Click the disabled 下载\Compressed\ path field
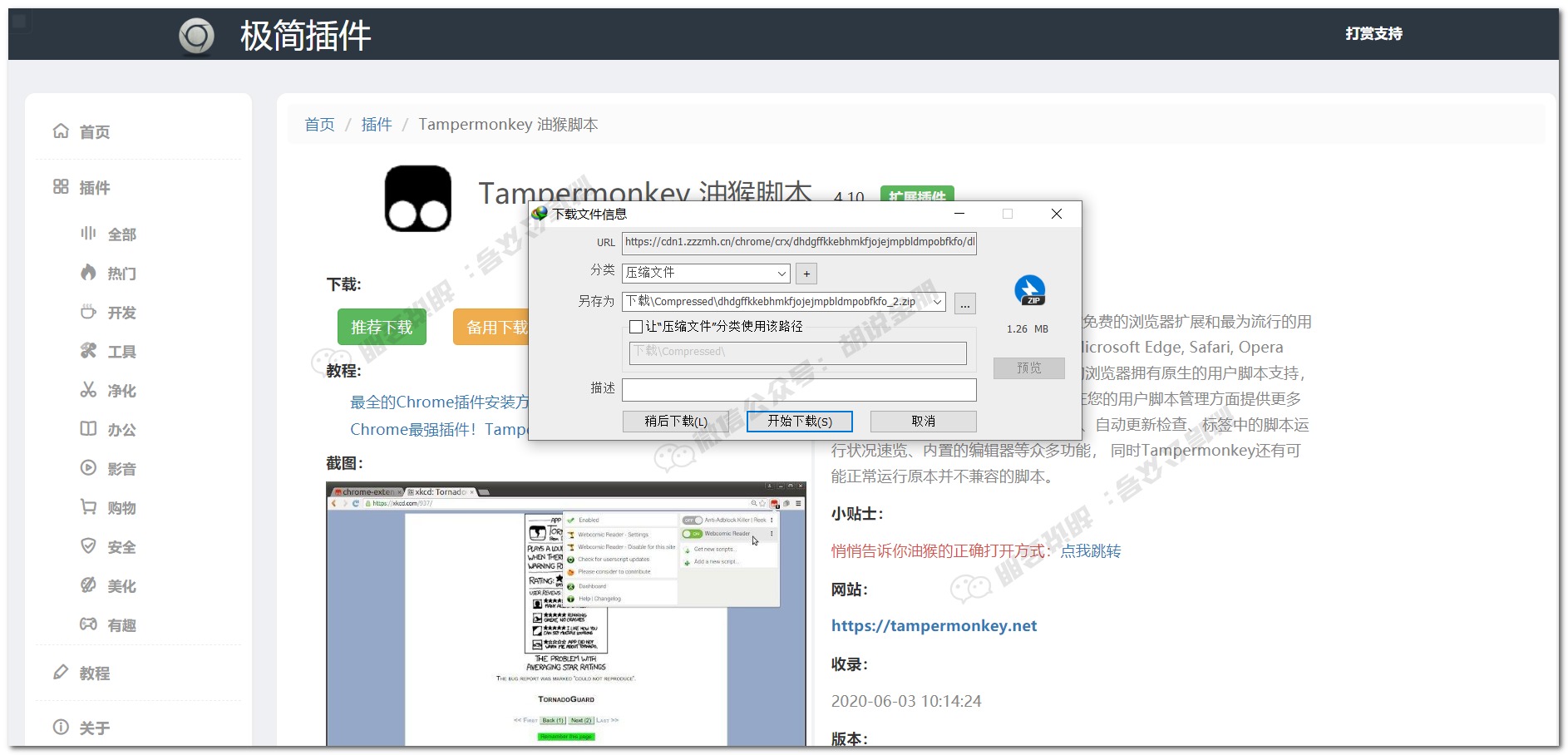The height and width of the screenshot is (755, 1568). (798, 353)
